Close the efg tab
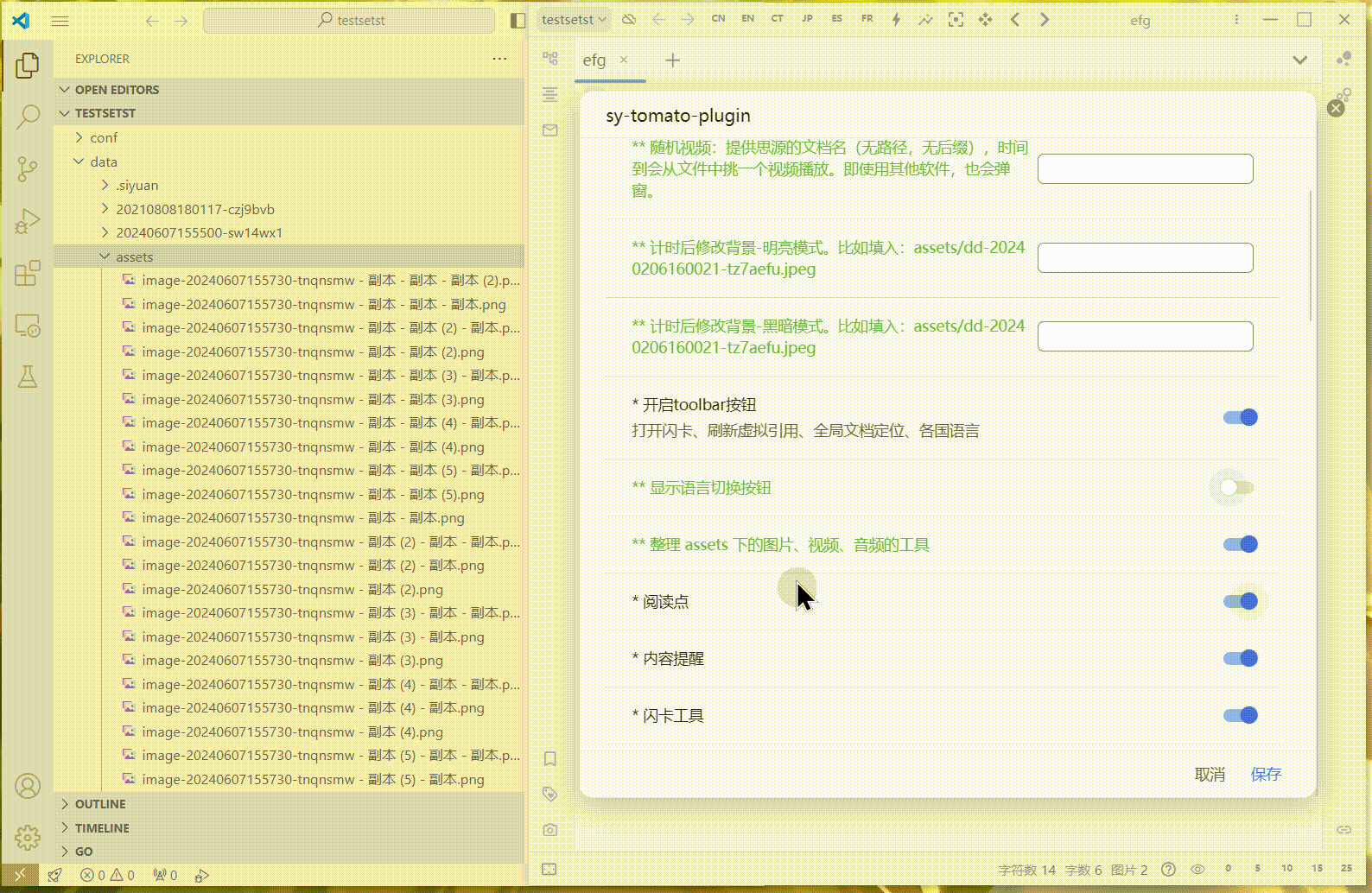1372x893 pixels. pos(624,60)
